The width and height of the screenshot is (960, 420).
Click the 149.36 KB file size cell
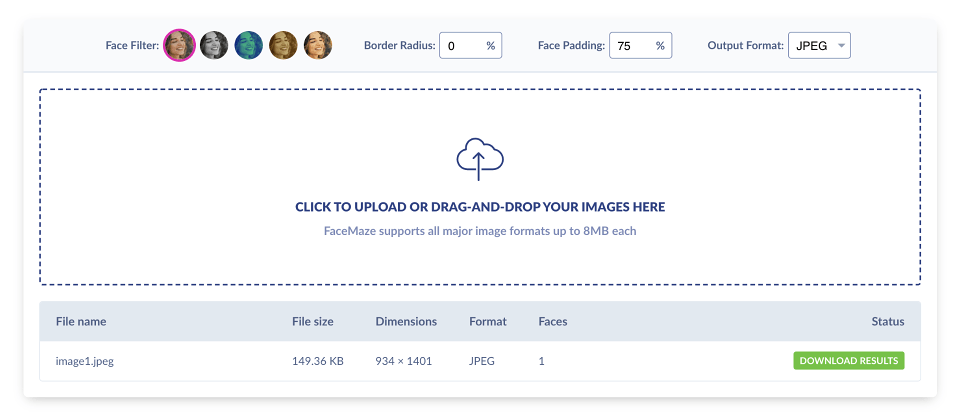[x=318, y=361]
